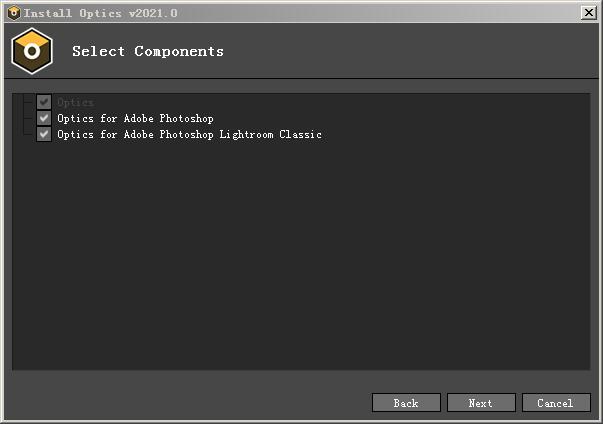Go back with the Back button
This screenshot has width=603, height=424.
click(x=406, y=403)
